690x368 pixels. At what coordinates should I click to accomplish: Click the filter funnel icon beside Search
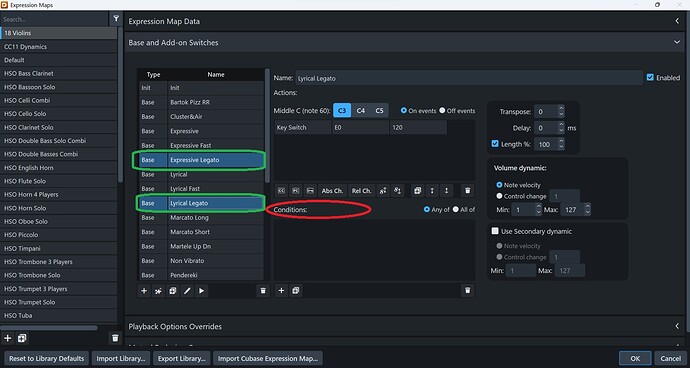coord(115,19)
